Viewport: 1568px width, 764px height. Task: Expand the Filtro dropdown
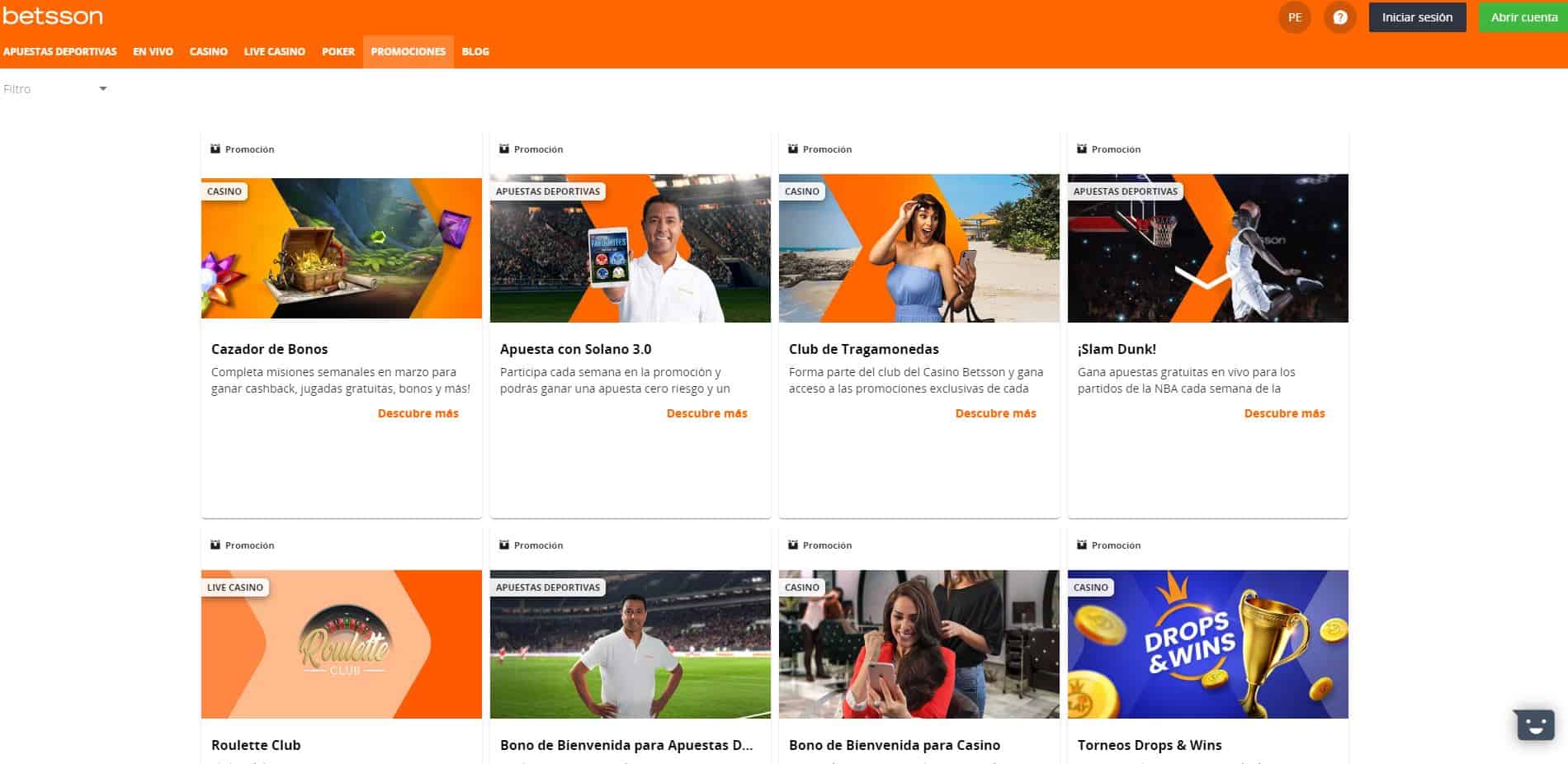coord(55,89)
